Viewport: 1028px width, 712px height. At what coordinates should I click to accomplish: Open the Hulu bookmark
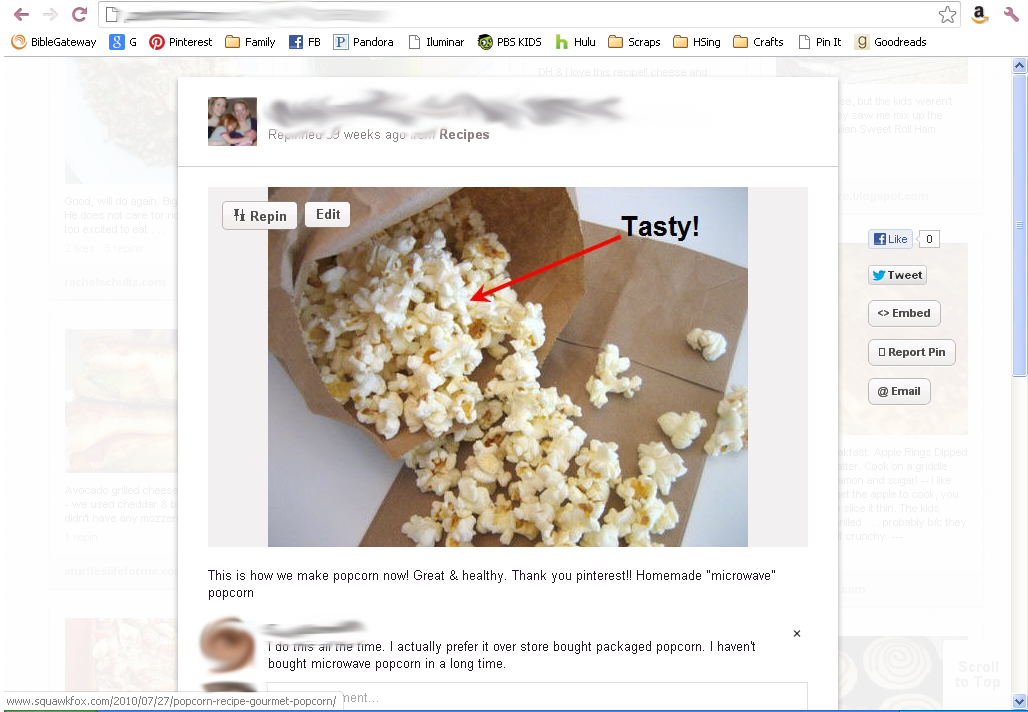click(x=575, y=42)
